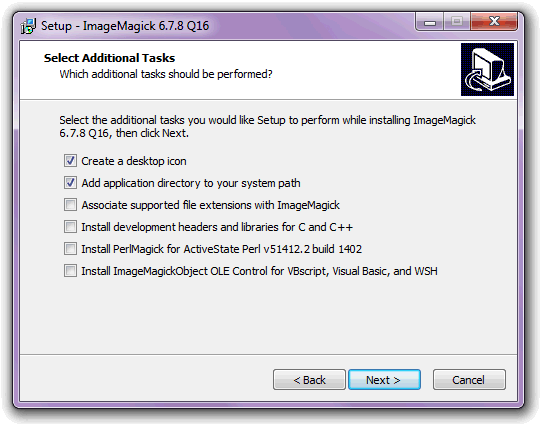Click the computer wizard image in header
Viewport: 546px width, 426px height.
pos(488,70)
